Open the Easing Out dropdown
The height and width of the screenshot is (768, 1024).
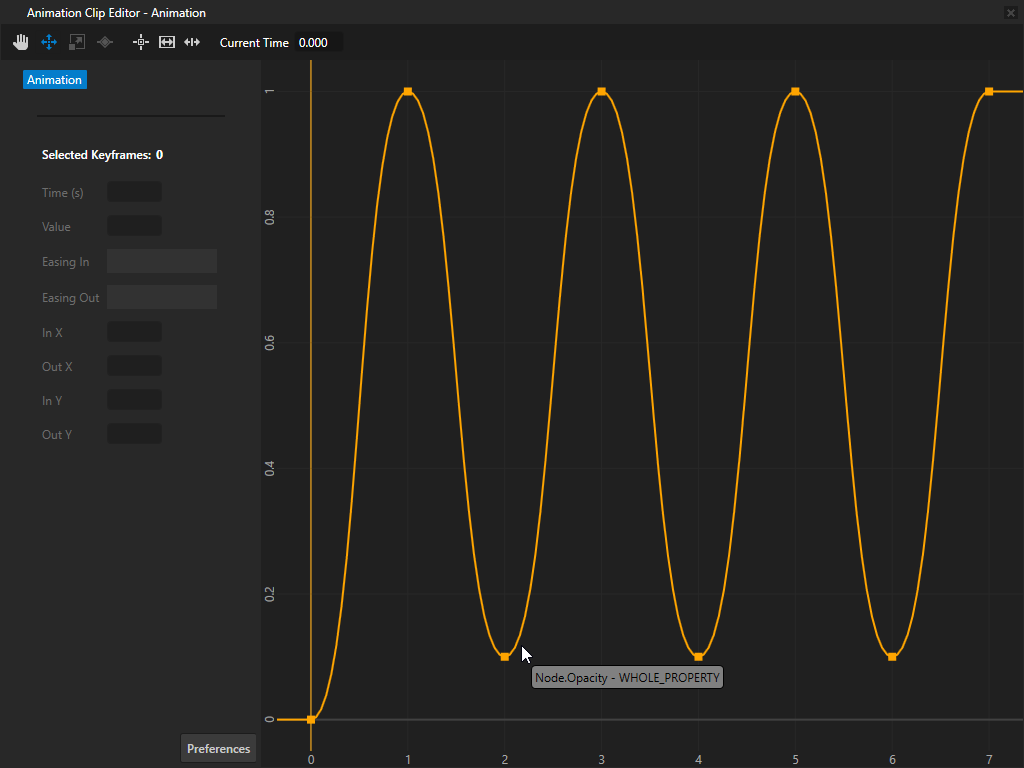[162, 297]
